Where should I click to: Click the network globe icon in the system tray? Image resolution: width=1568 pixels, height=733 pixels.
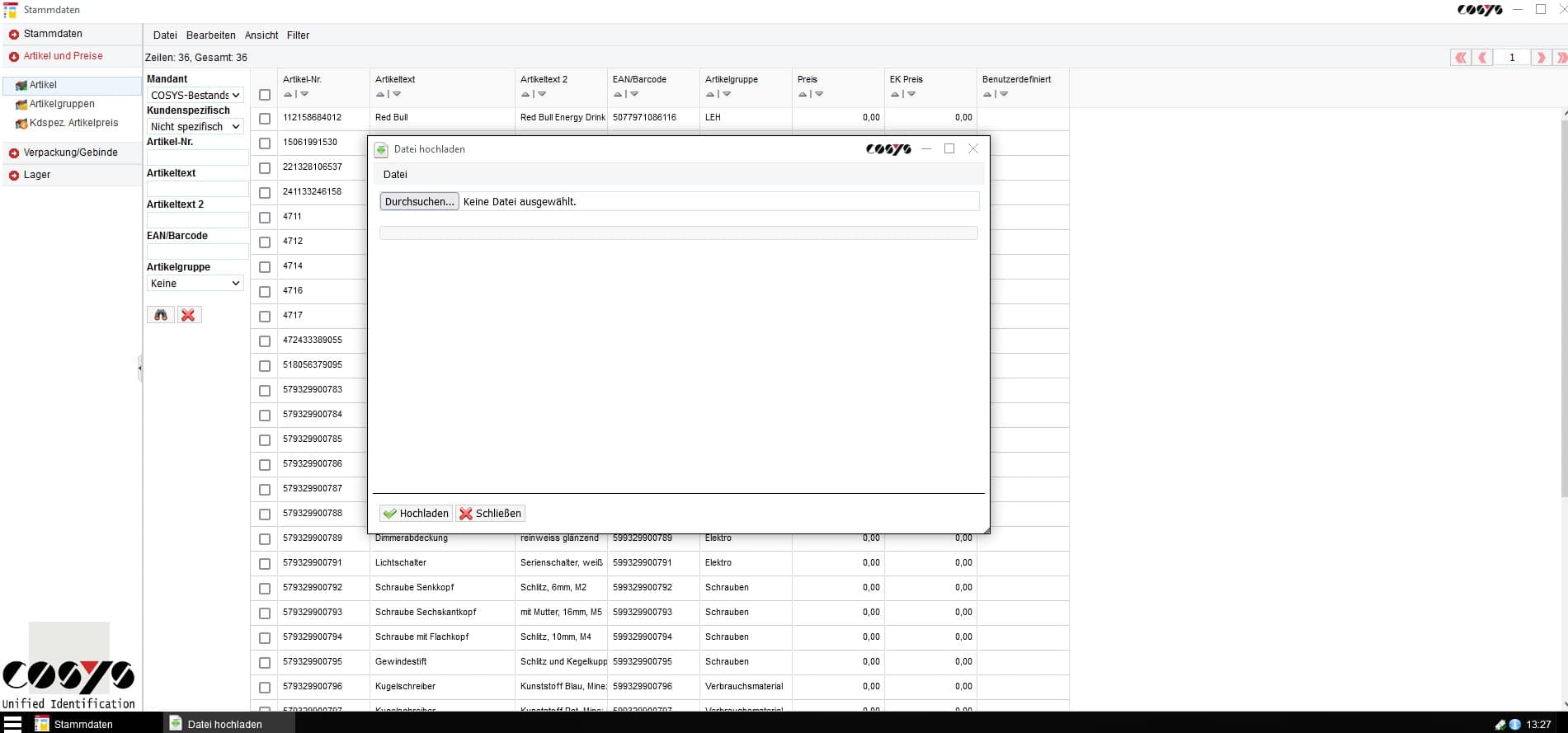click(1514, 725)
